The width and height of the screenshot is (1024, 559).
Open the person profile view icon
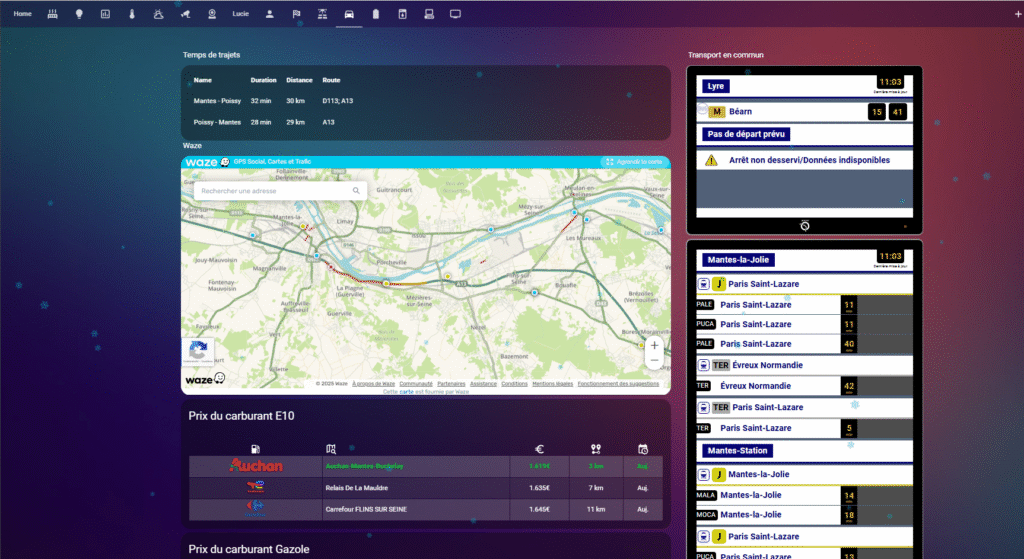[269, 14]
